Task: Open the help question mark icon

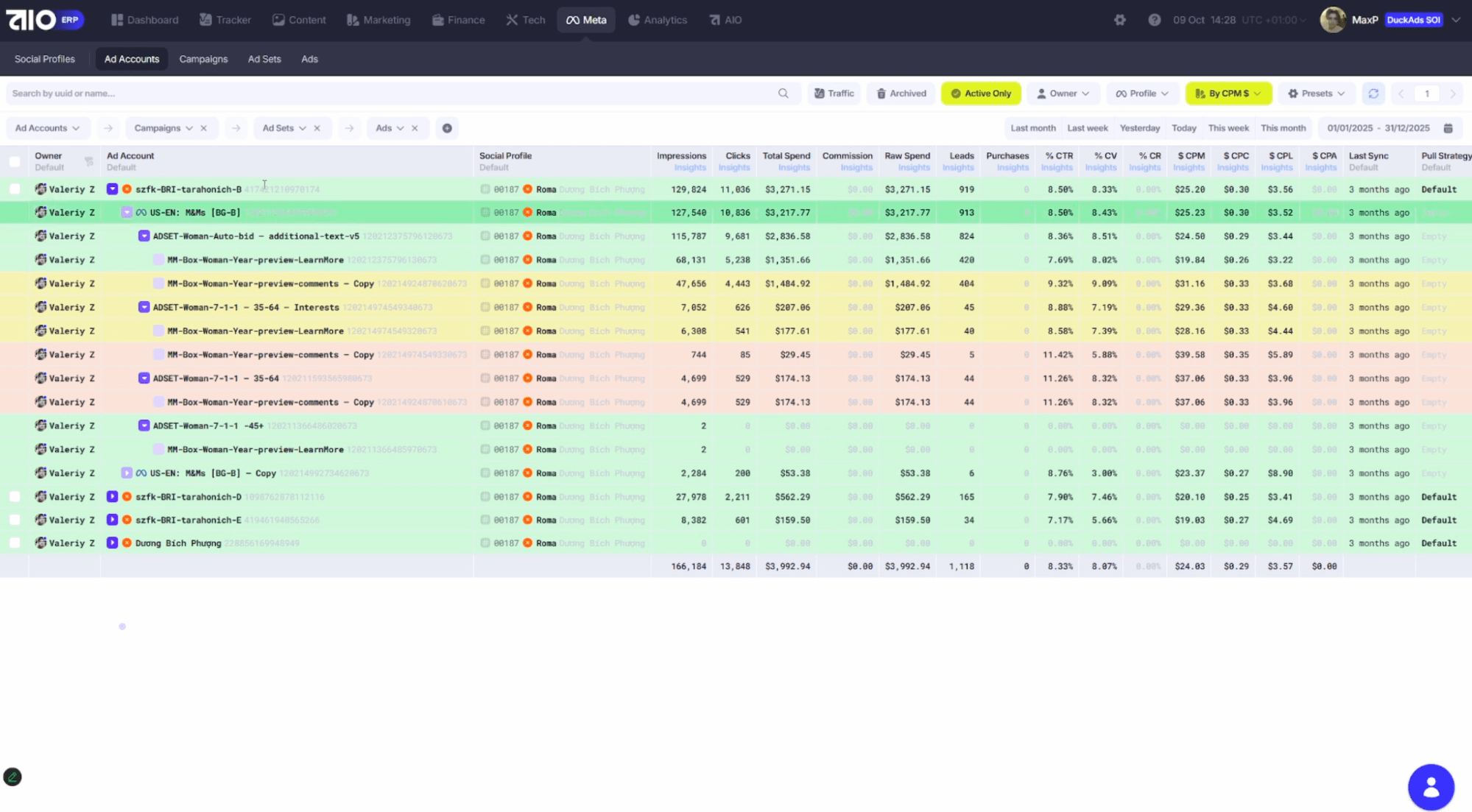Action: coord(1154,20)
